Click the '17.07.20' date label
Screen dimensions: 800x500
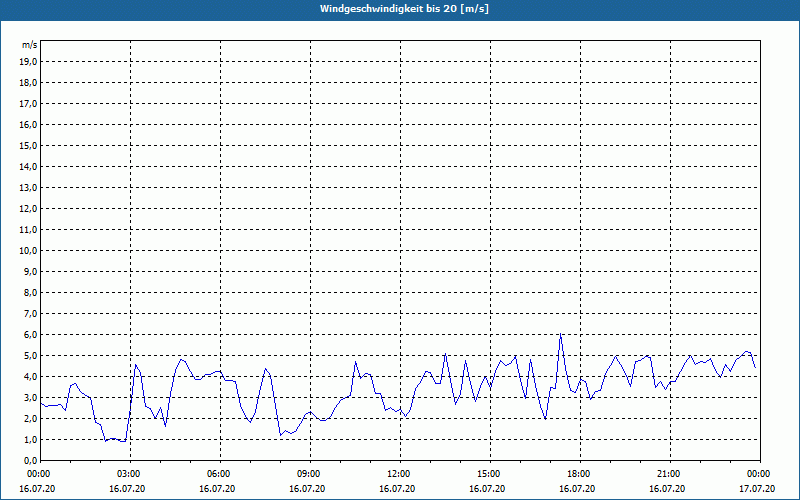pyautogui.click(x=757, y=489)
